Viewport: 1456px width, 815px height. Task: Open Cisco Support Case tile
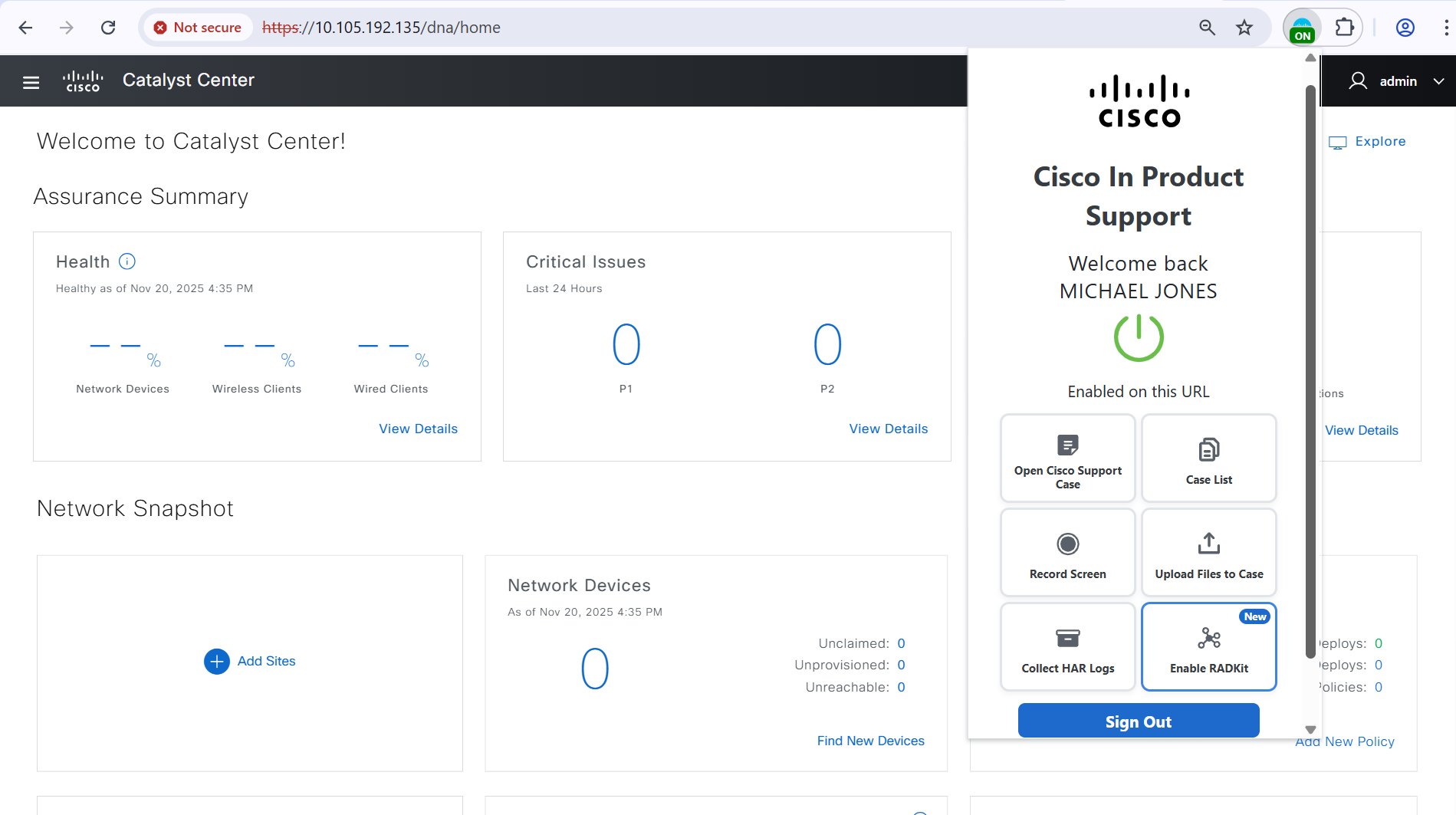(x=1067, y=458)
